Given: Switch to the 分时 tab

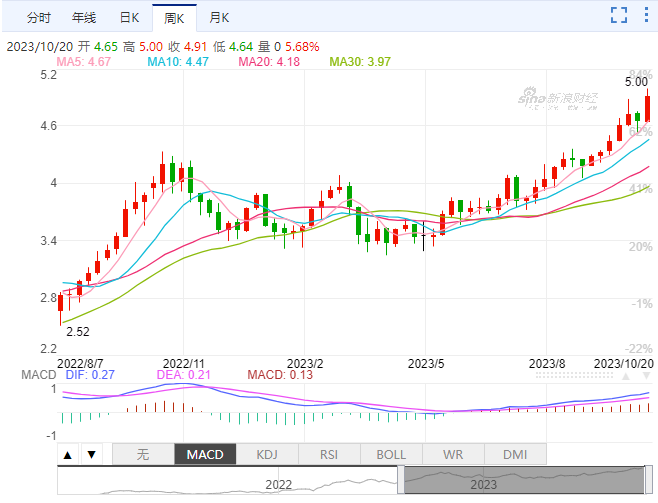Looking at the screenshot, I should click(39, 18).
